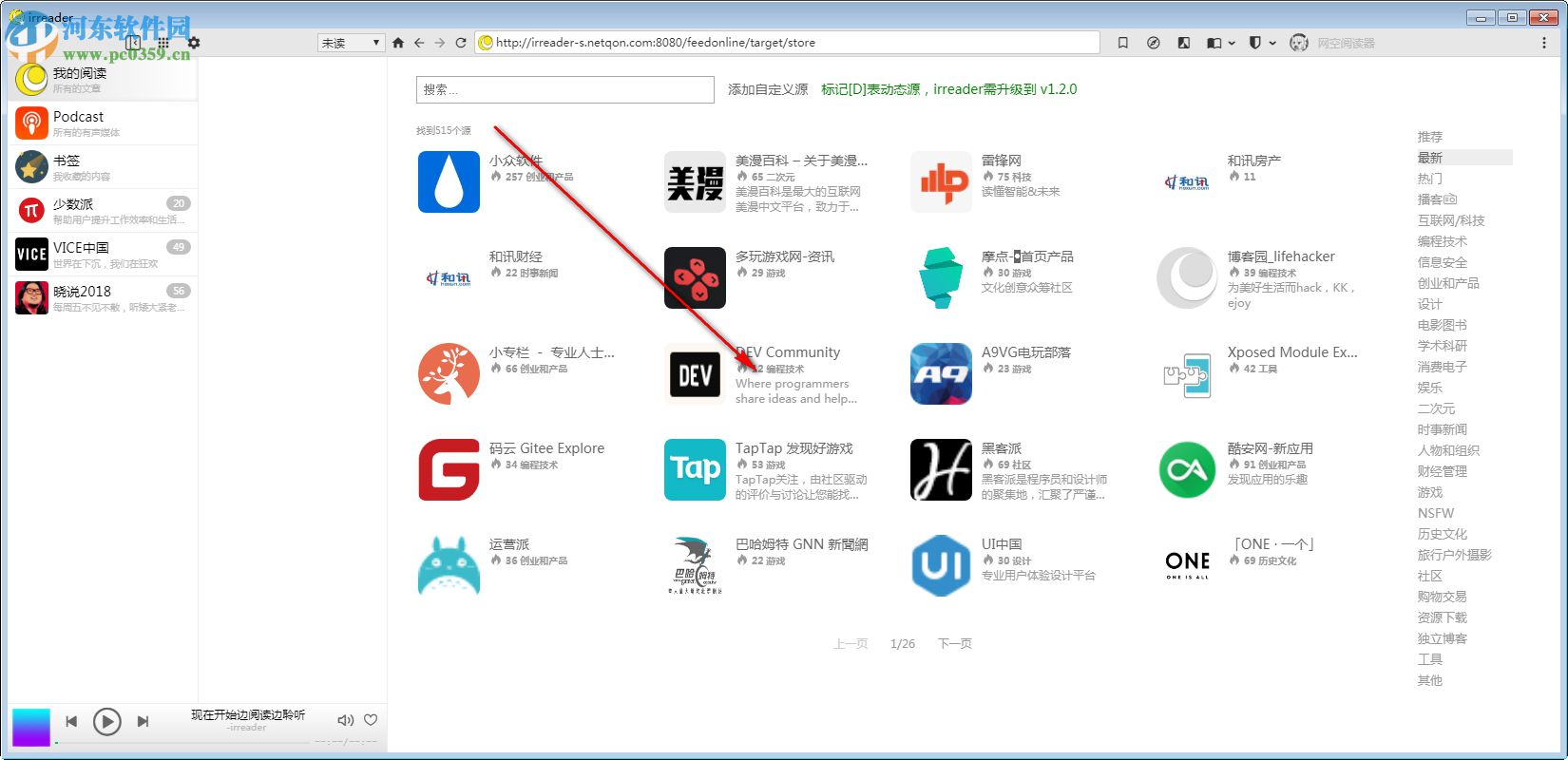Viewport: 1568px width, 760px height.
Task: Go to 下一页 next page
Action: [955, 643]
